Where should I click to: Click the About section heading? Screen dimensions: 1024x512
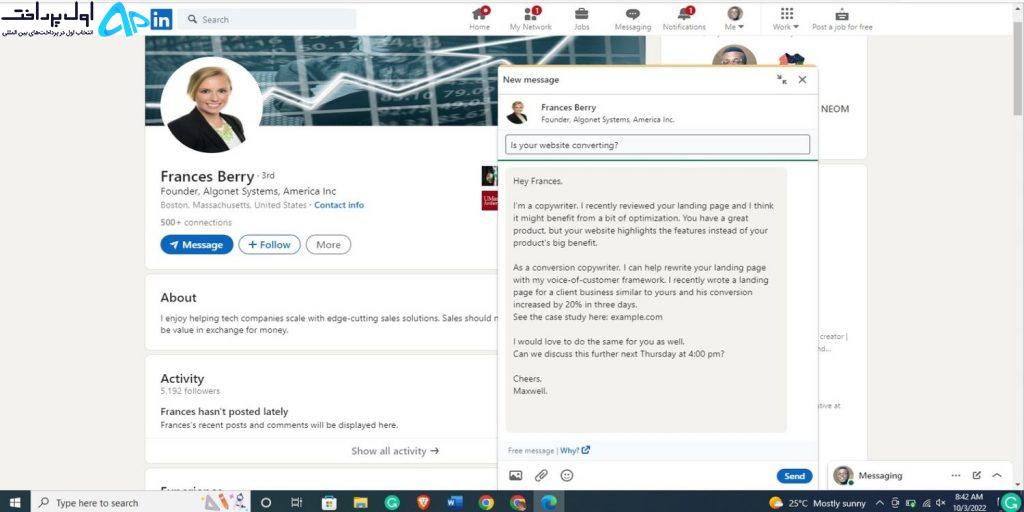[178, 298]
